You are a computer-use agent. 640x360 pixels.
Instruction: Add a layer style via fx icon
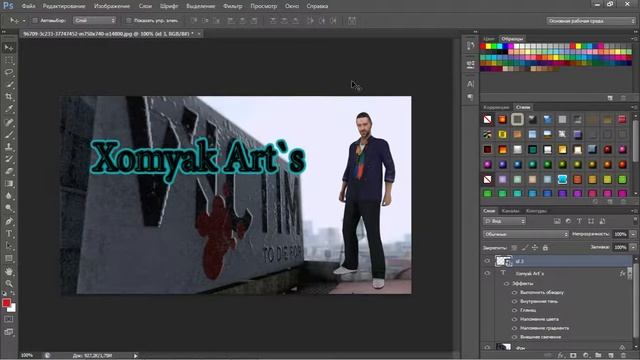coord(561,356)
